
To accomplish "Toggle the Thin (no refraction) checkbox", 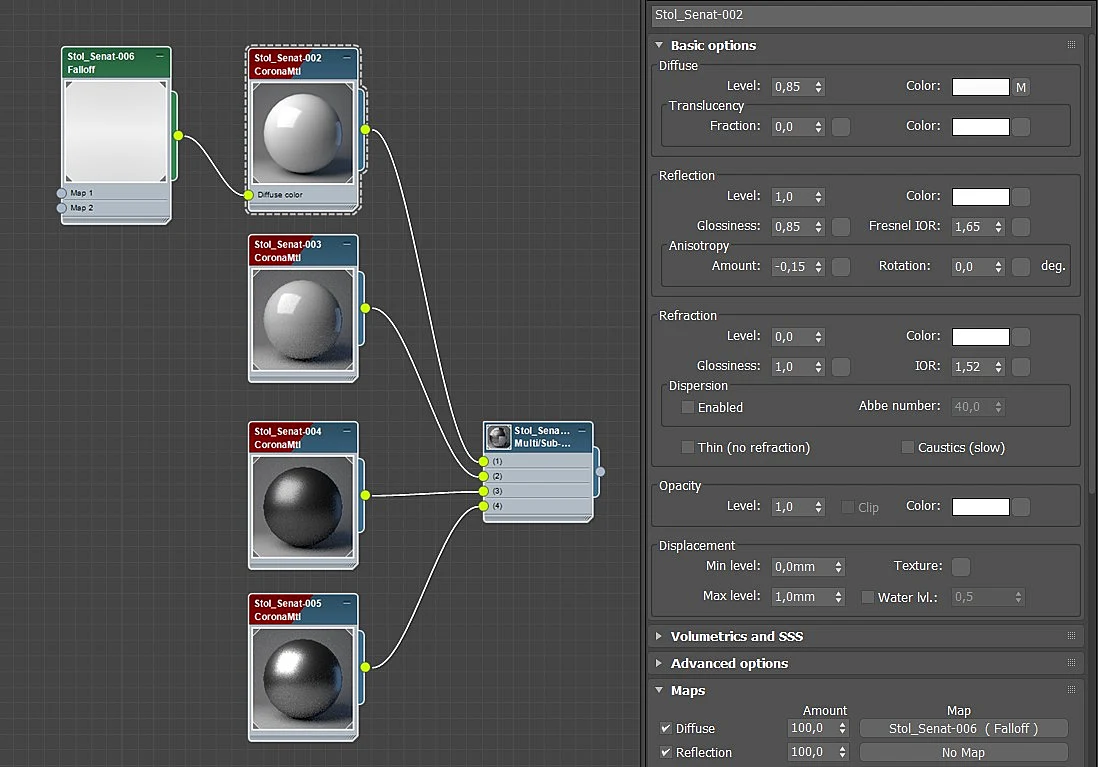I will click(688, 447).
